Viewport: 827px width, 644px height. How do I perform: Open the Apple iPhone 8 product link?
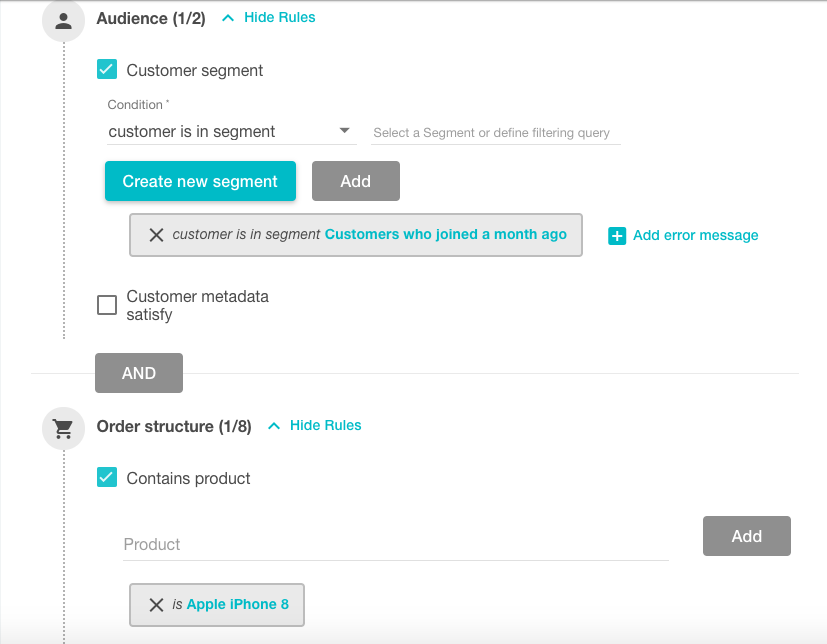(237, 604)
